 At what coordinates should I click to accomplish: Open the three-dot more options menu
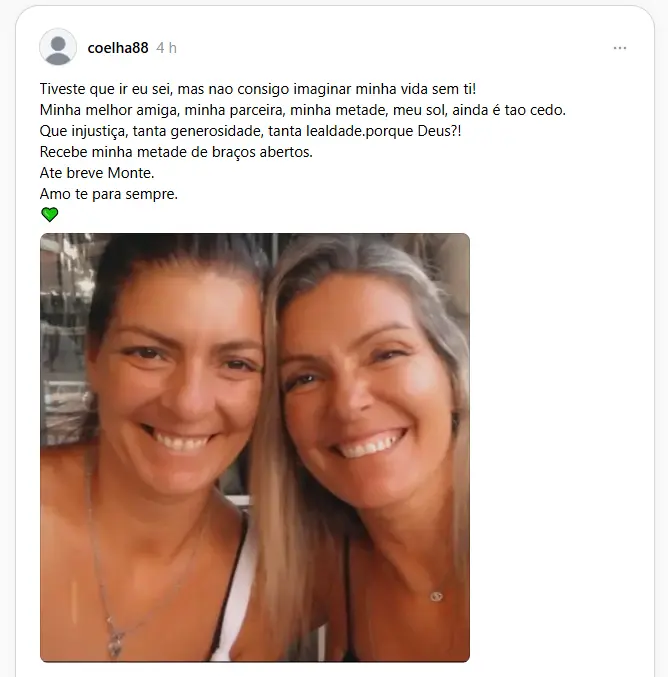click(x=620, y=48)
